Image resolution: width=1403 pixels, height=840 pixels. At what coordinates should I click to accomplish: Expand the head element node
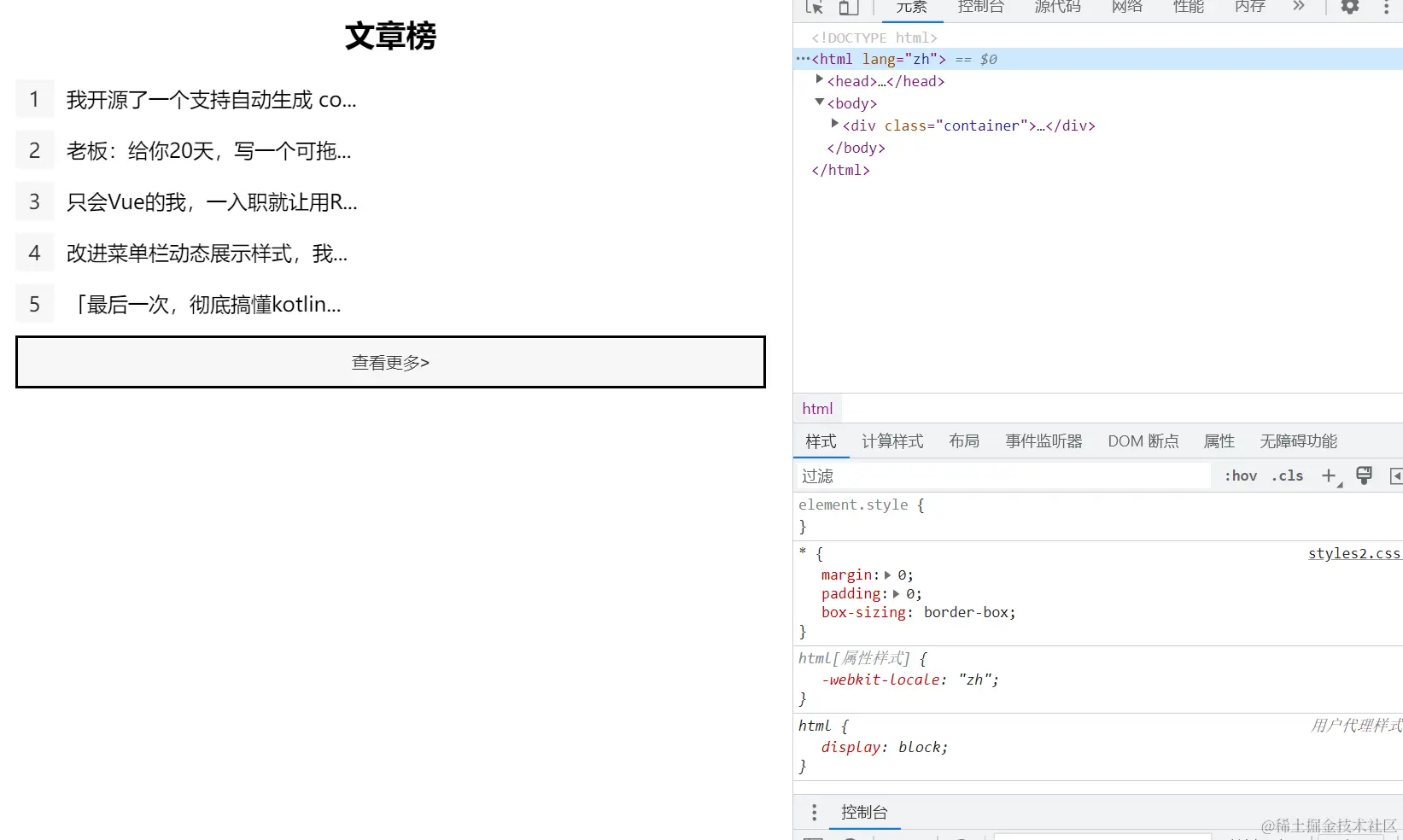(820, 79)
